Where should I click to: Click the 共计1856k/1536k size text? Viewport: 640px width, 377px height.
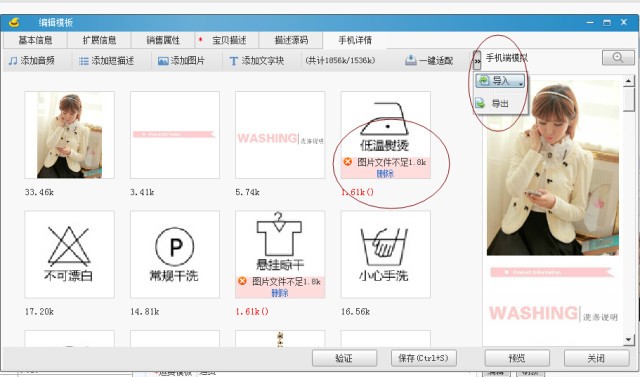340,61
